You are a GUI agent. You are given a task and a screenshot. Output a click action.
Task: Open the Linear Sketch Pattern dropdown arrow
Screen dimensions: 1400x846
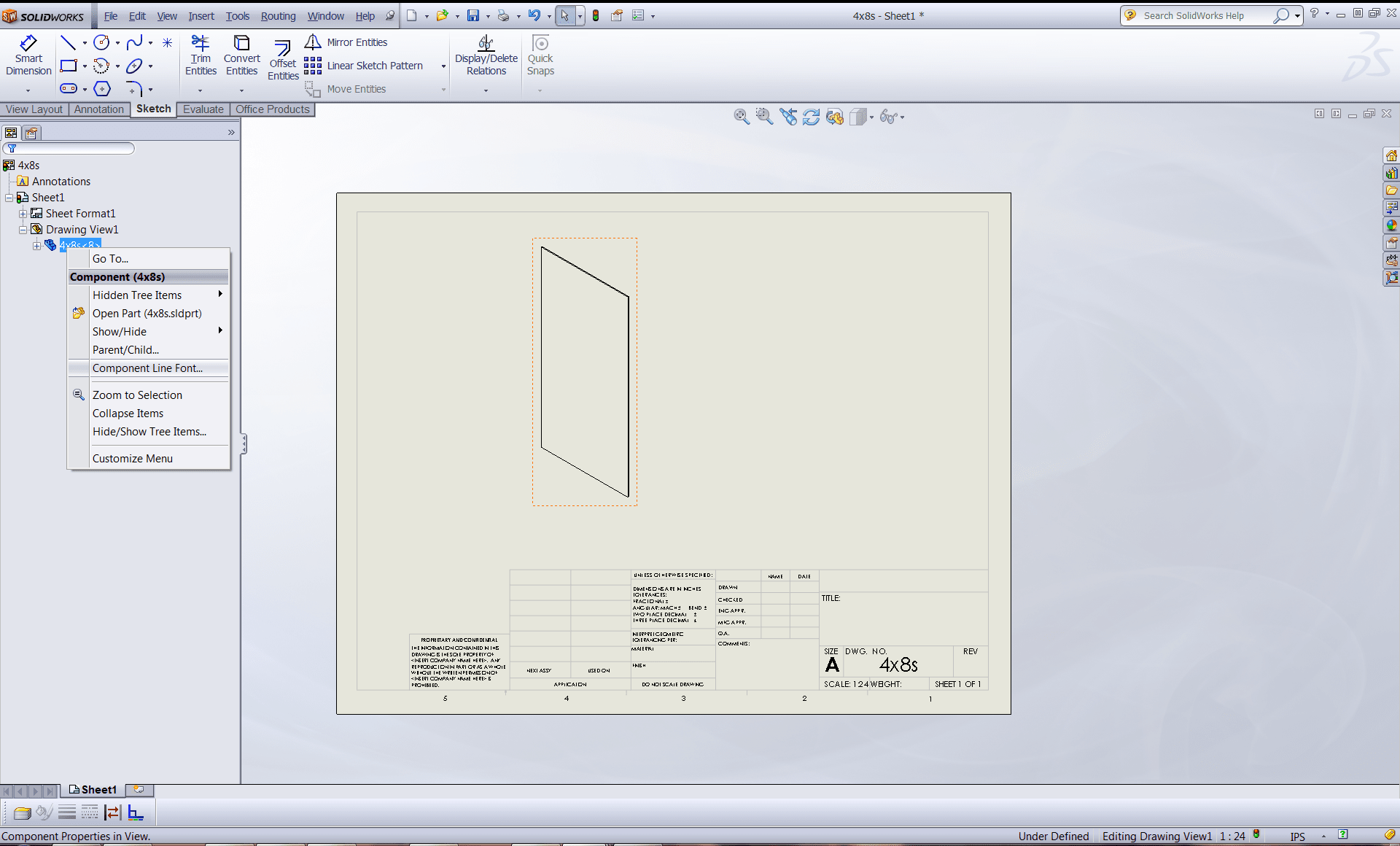443,66
